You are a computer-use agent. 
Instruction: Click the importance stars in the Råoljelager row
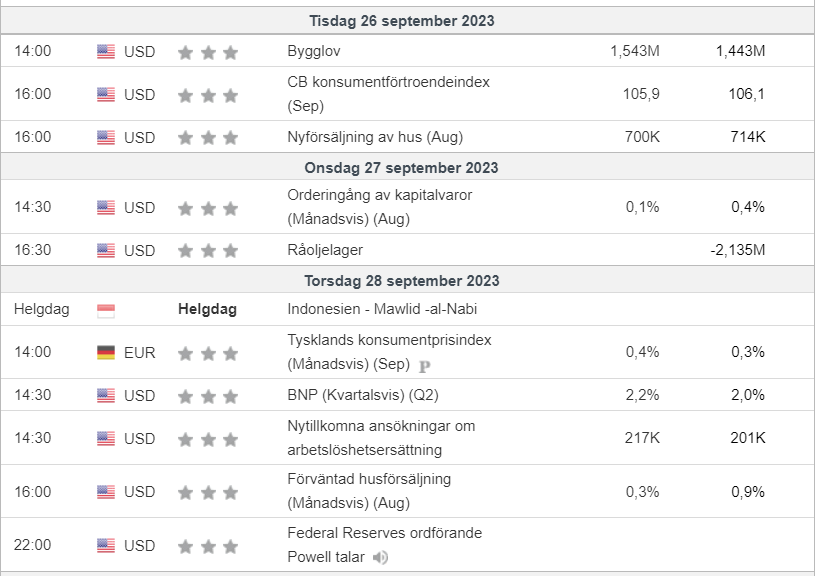pos(208,251)
